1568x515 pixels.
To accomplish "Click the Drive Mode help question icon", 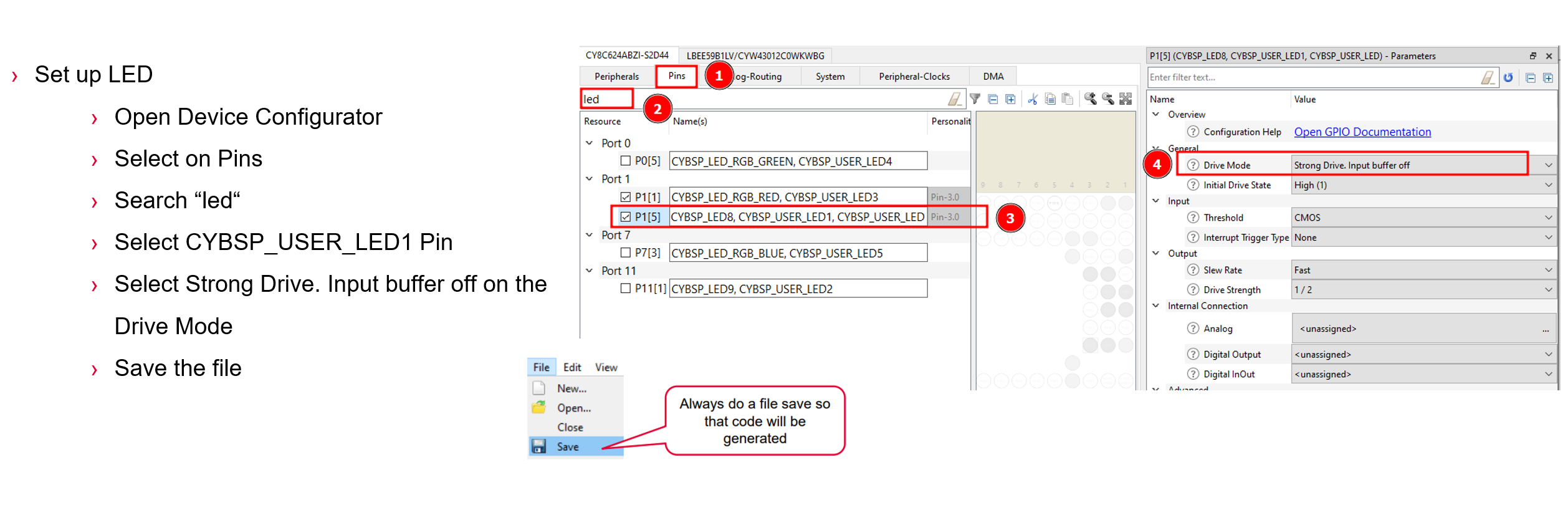I will (1193, 165).
